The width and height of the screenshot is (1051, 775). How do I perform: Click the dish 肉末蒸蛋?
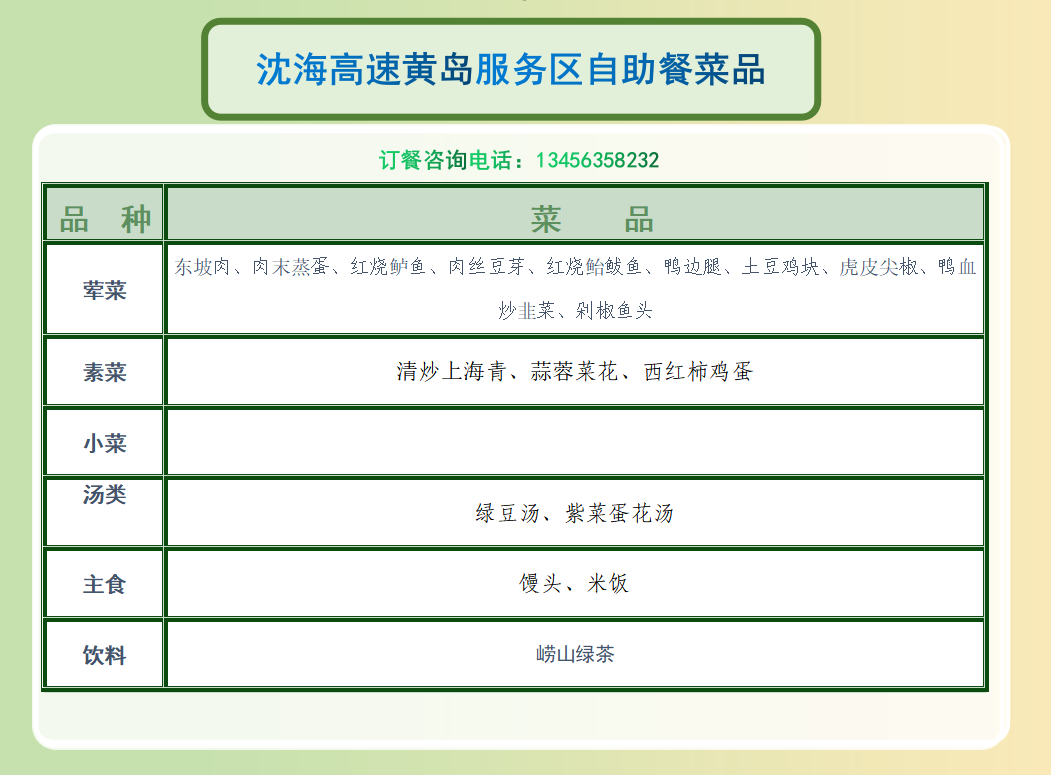click(x=290, y=267)
